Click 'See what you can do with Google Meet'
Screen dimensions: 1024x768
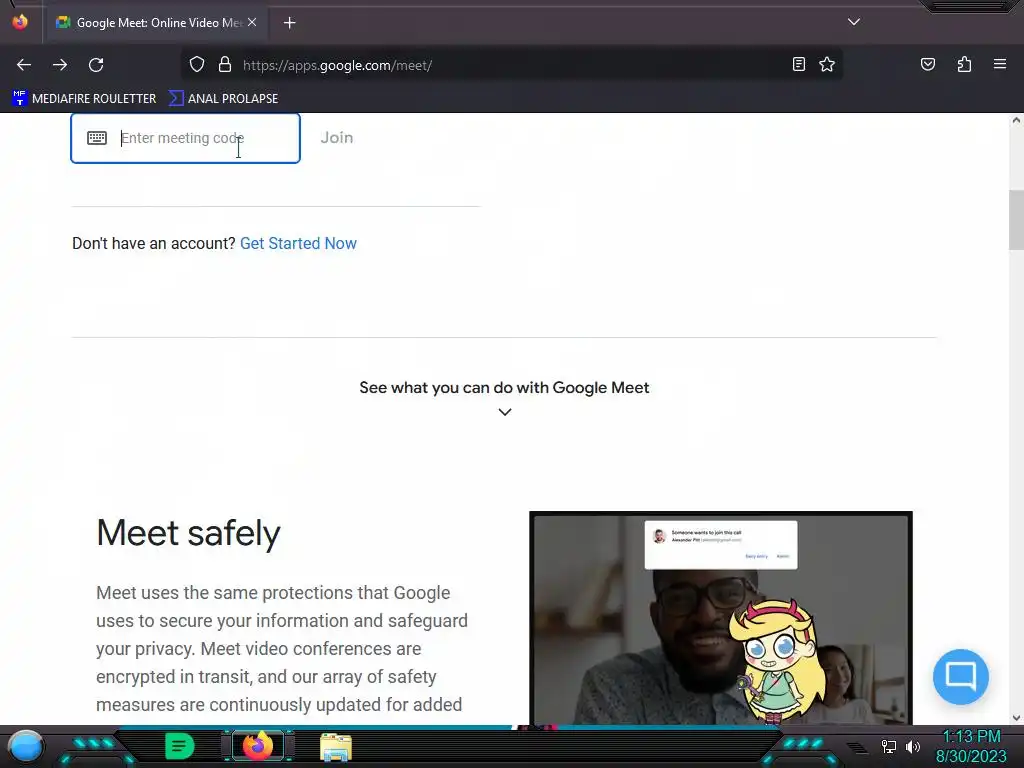tap(504, 388)
